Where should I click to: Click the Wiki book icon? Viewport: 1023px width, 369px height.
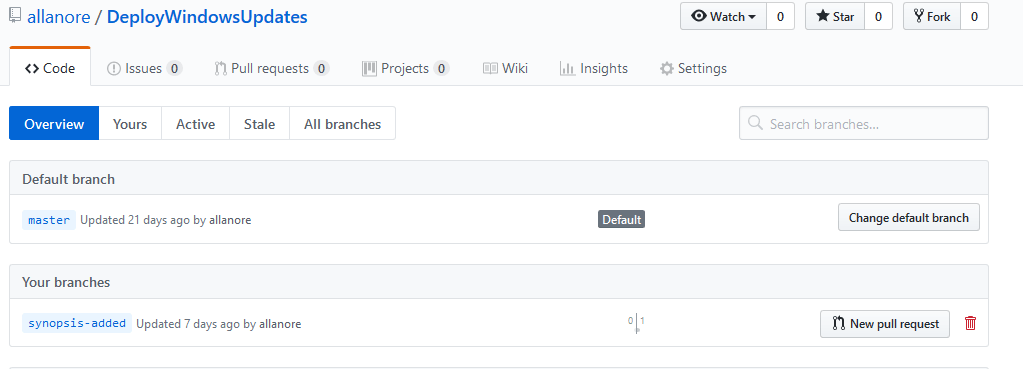[490, 68]
